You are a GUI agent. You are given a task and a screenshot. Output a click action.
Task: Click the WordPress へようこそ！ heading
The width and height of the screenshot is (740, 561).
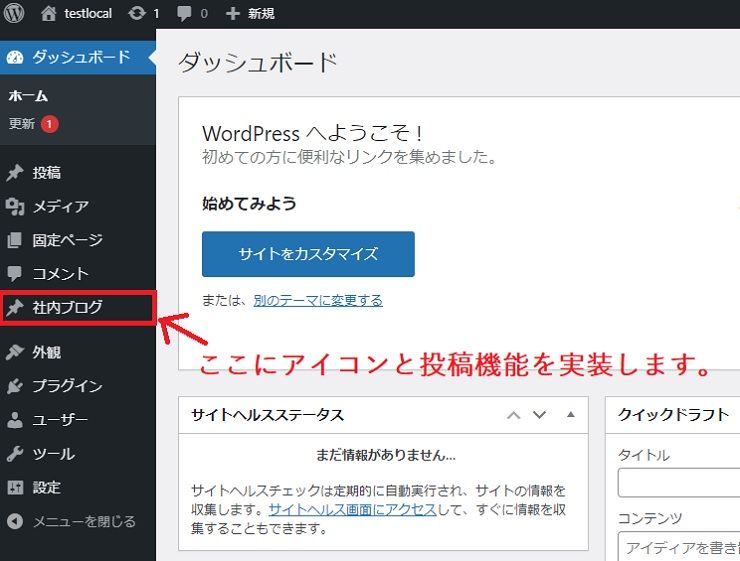tap(312, 134)
